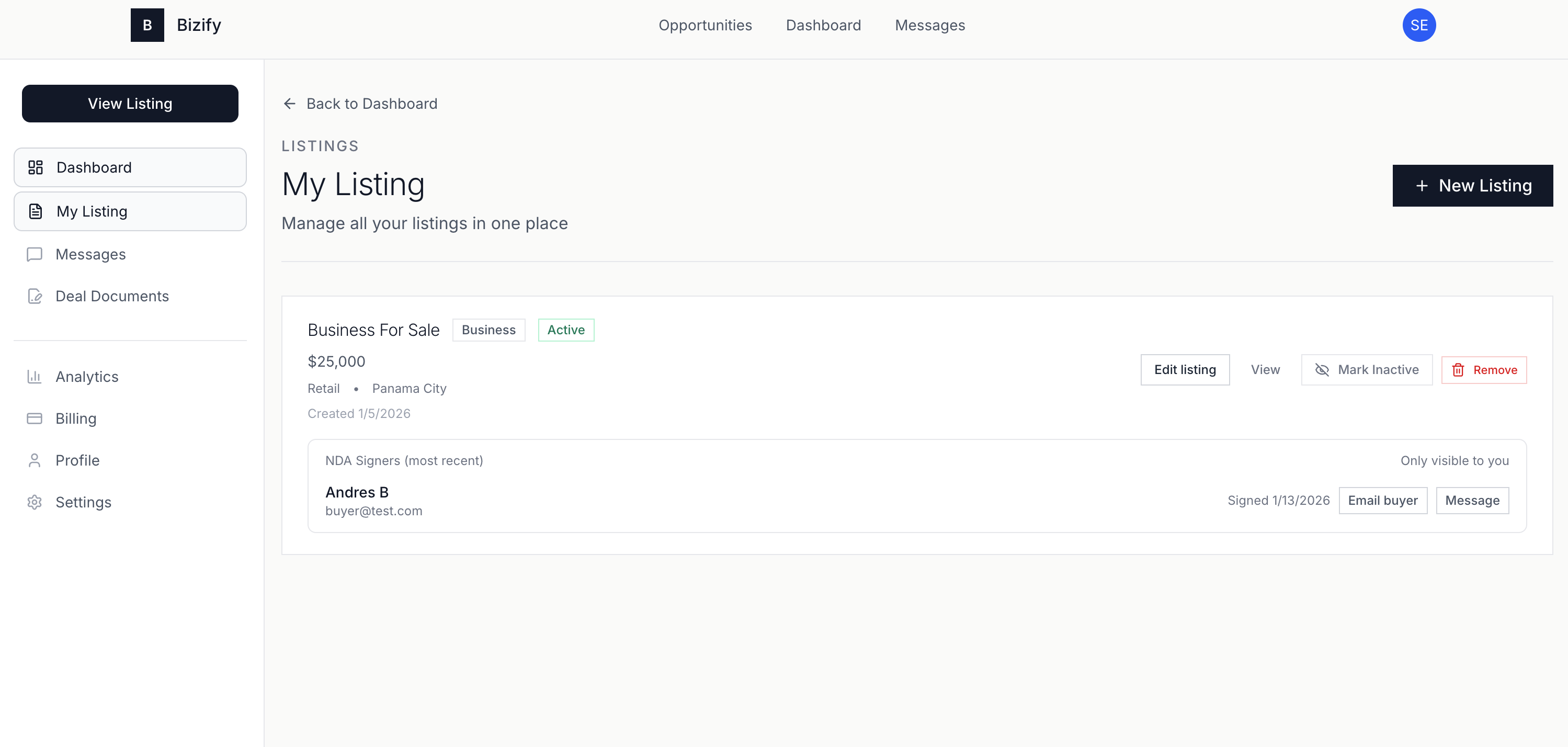1568x747 pixels.
Task: Select Opportunities in the top navigation
Action: point(706,25)
